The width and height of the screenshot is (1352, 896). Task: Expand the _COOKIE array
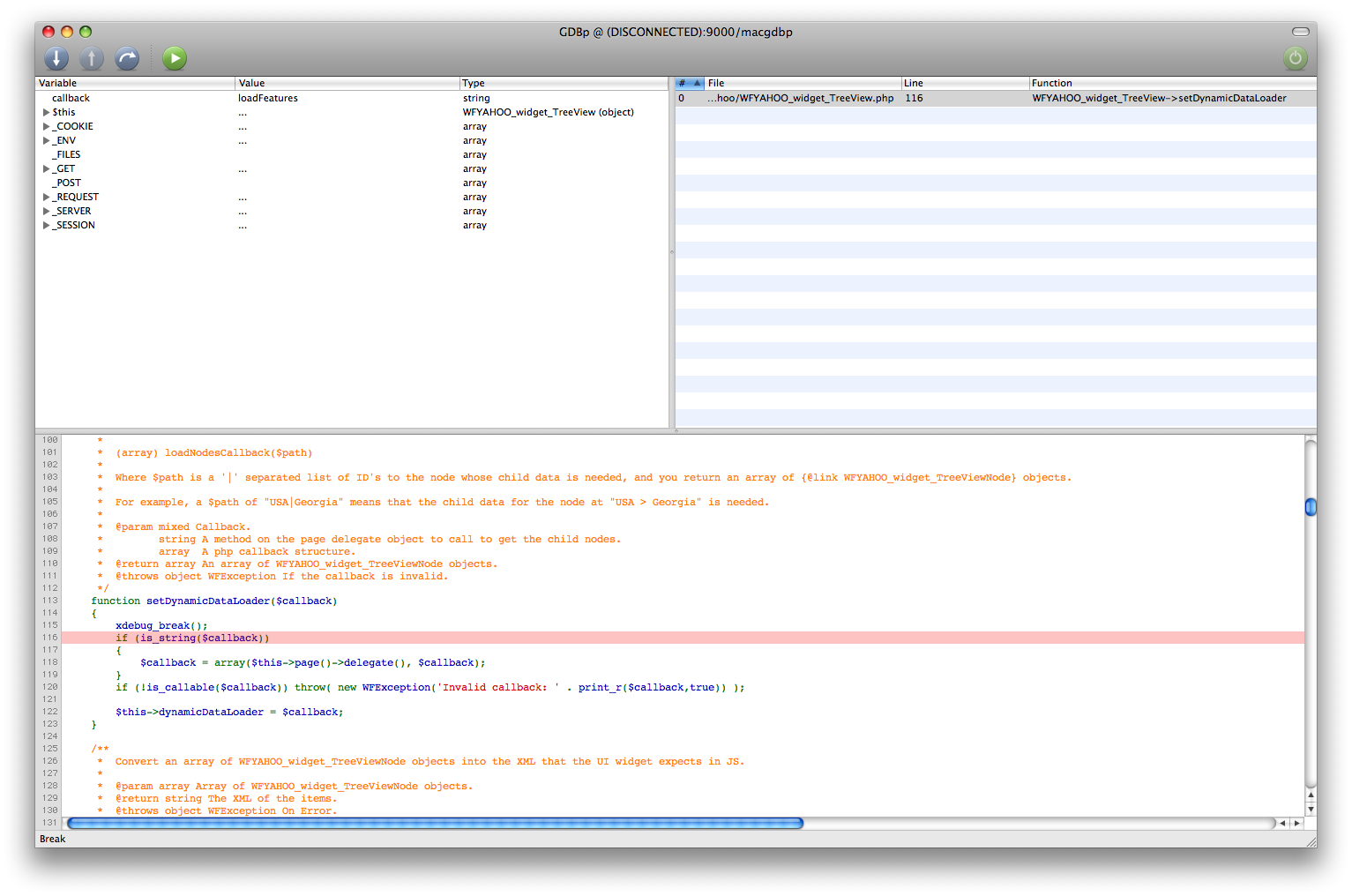click(46, 127)
